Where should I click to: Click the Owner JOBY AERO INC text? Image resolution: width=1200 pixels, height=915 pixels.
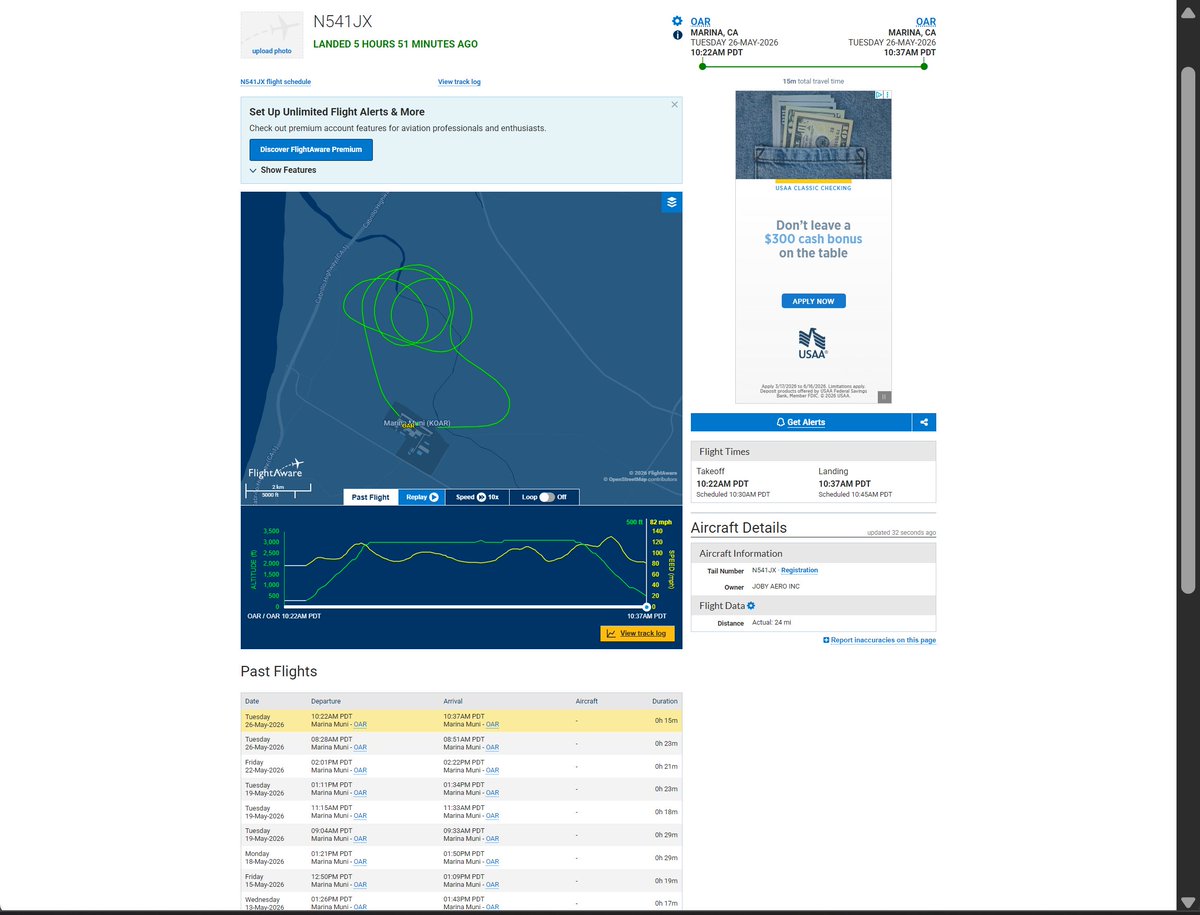pos(776,587)
